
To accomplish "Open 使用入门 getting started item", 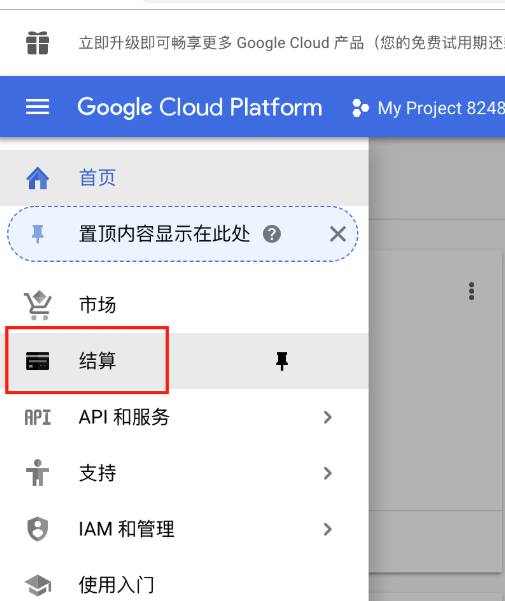I will click(184, 585).
